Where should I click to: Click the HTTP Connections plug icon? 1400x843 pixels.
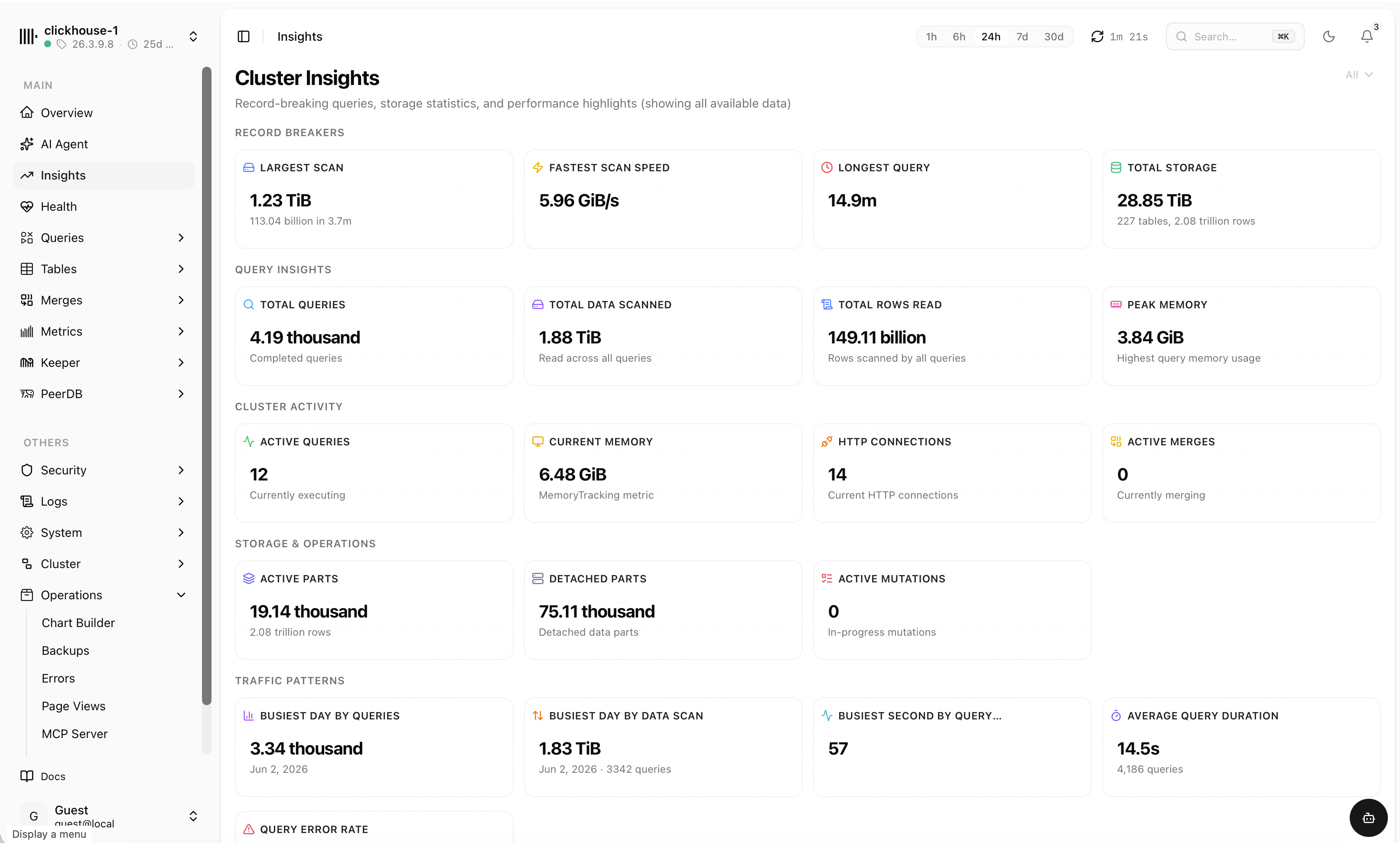(x=827, y=441)
